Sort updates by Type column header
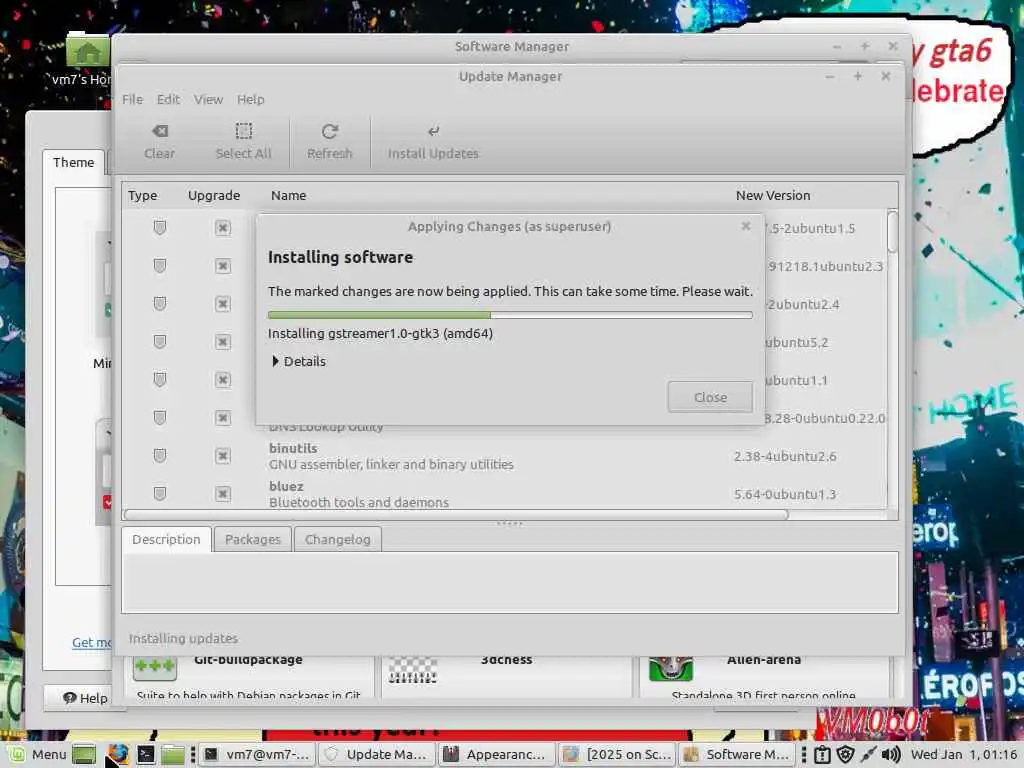 pos(142,195)
